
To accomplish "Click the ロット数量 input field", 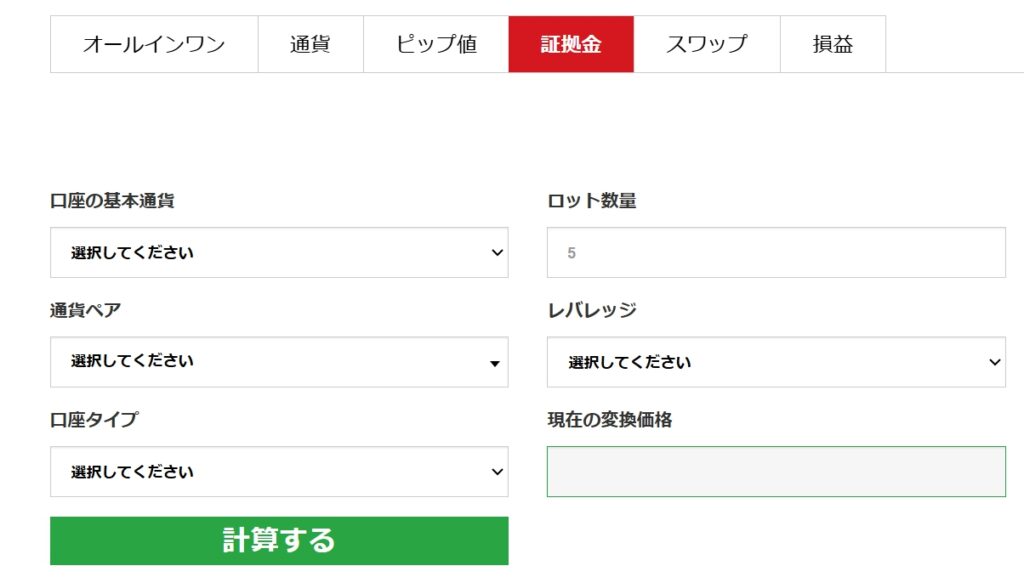I will point(776,253).
